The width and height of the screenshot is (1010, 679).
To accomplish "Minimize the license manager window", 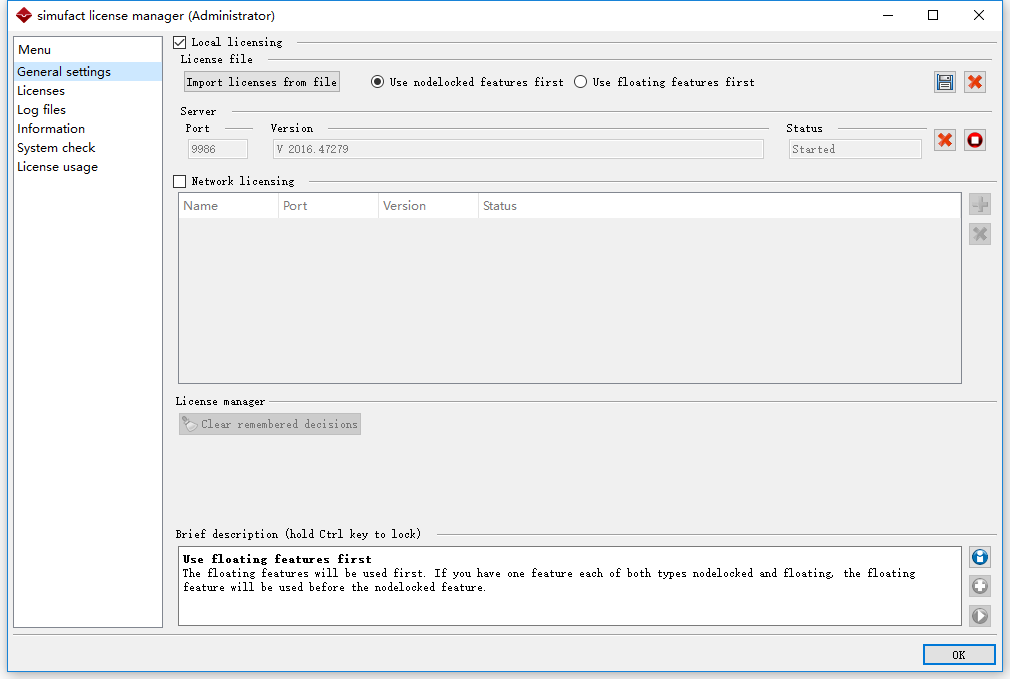I will point(888,15).
